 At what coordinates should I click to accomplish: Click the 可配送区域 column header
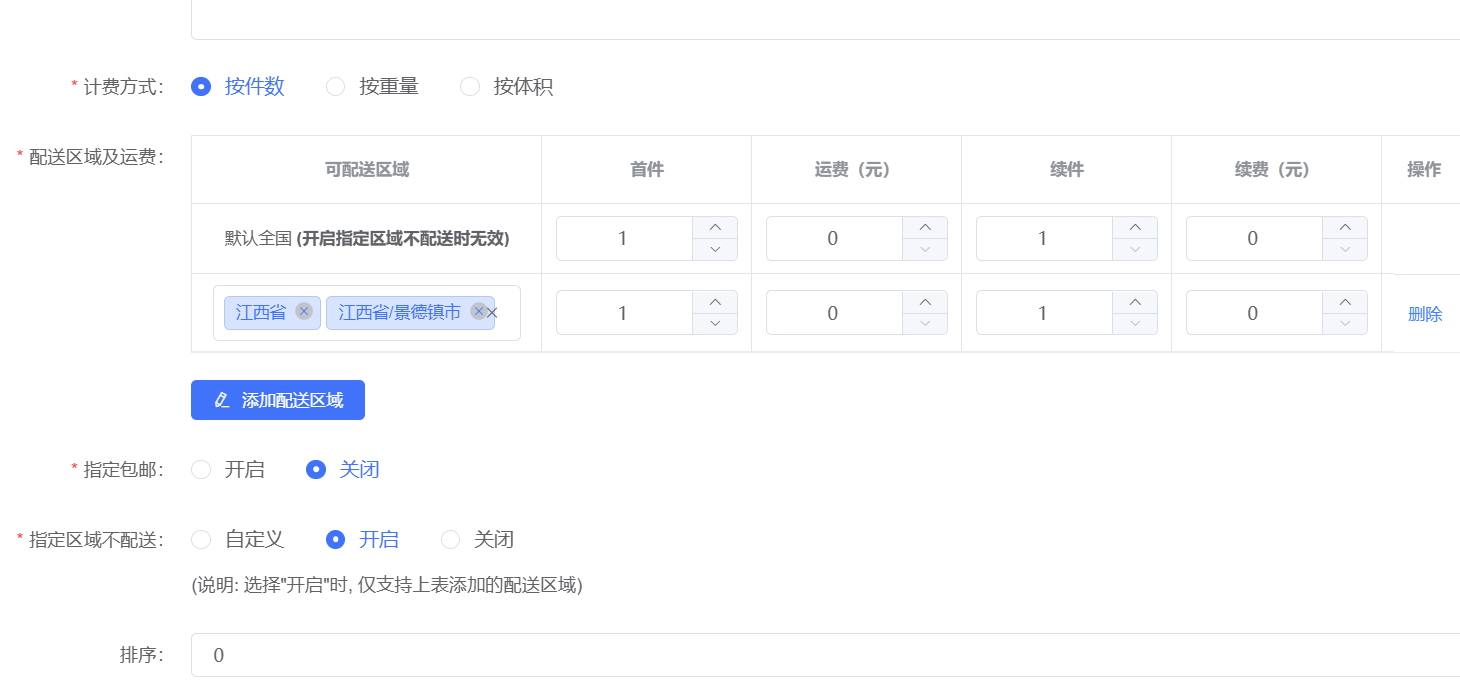click(367, 170)
